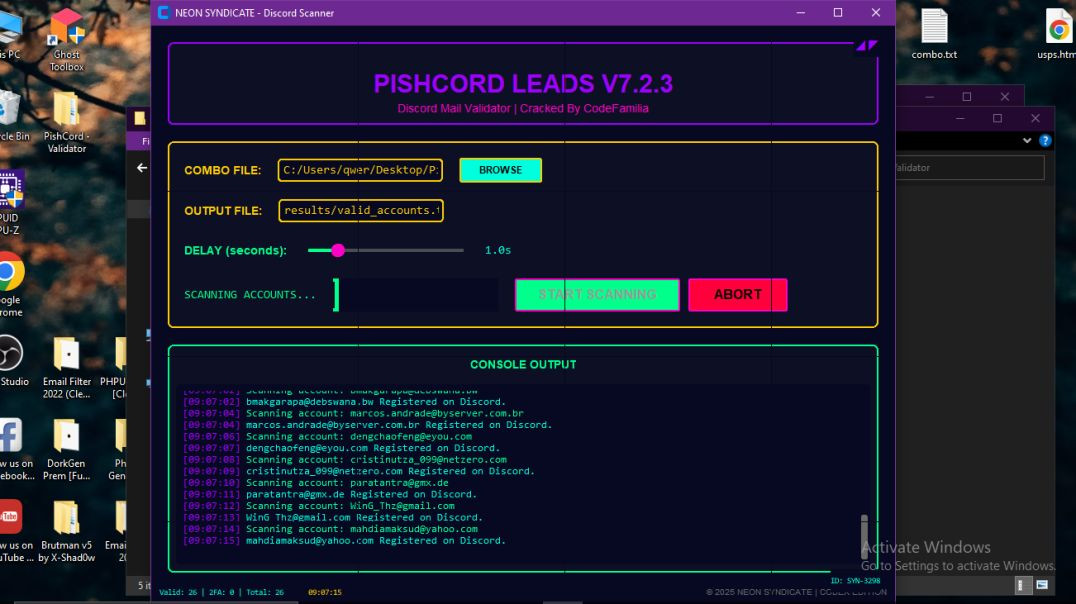Select the Recycle Bin desktop icon
Viewport: 1076px width, 604px height.
(12, 115)
